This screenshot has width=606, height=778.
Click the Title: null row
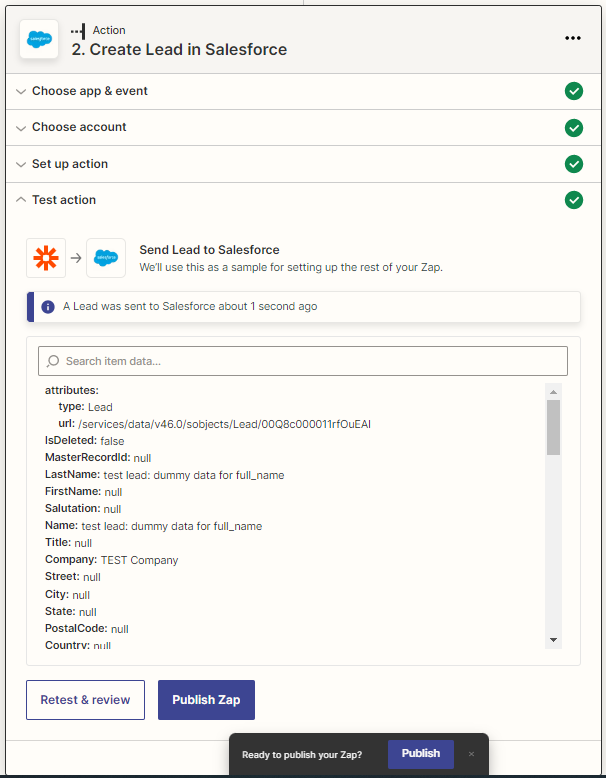coord(68,543)
